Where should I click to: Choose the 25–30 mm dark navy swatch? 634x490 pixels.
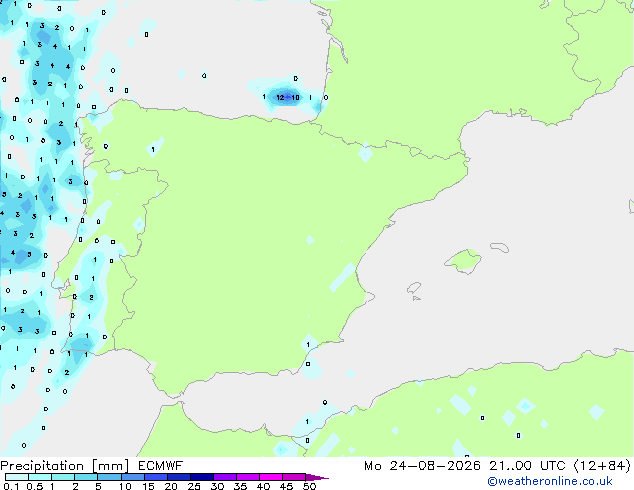[201, 477]
